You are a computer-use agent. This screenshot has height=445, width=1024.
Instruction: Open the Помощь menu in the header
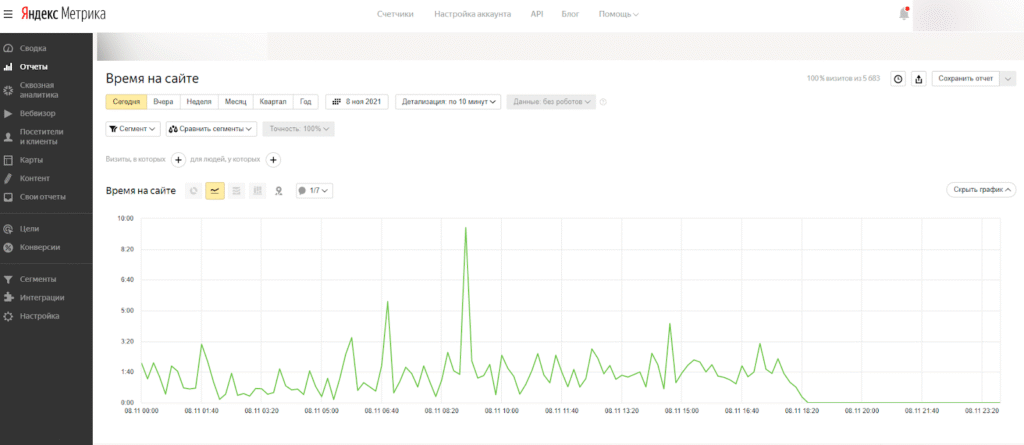(x=618, y=14)
